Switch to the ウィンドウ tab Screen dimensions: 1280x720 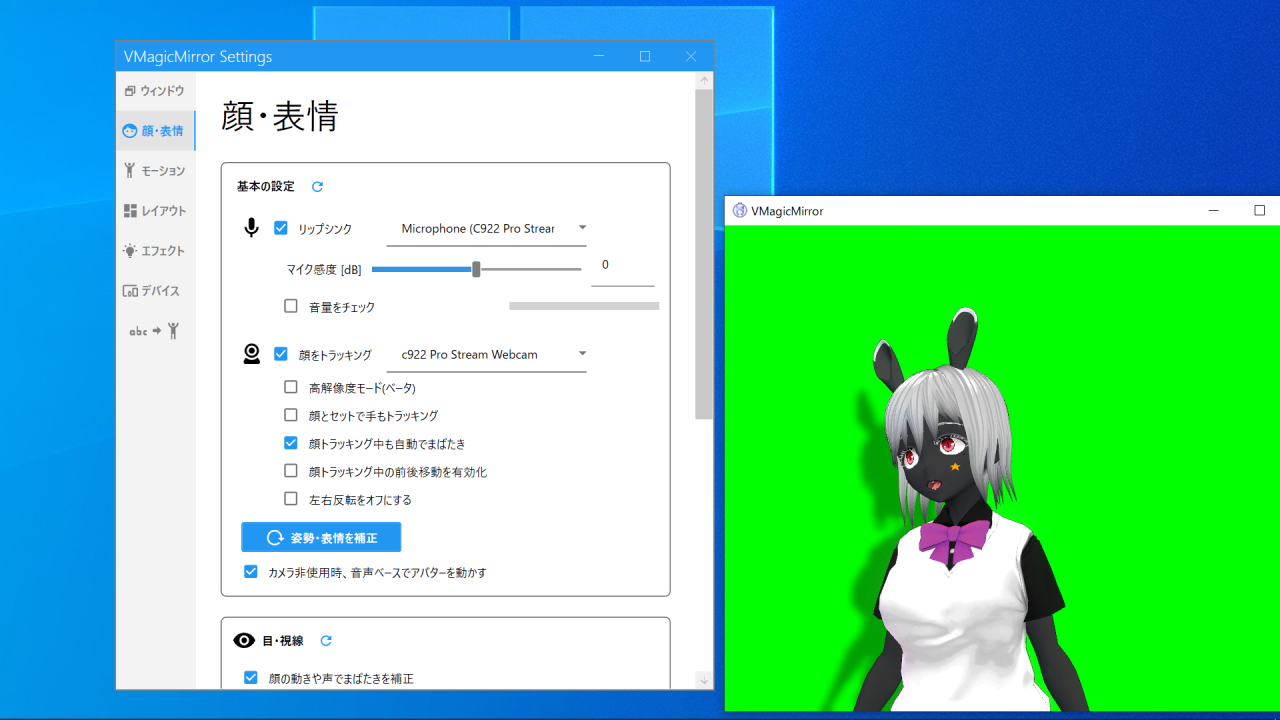[155, 91]
